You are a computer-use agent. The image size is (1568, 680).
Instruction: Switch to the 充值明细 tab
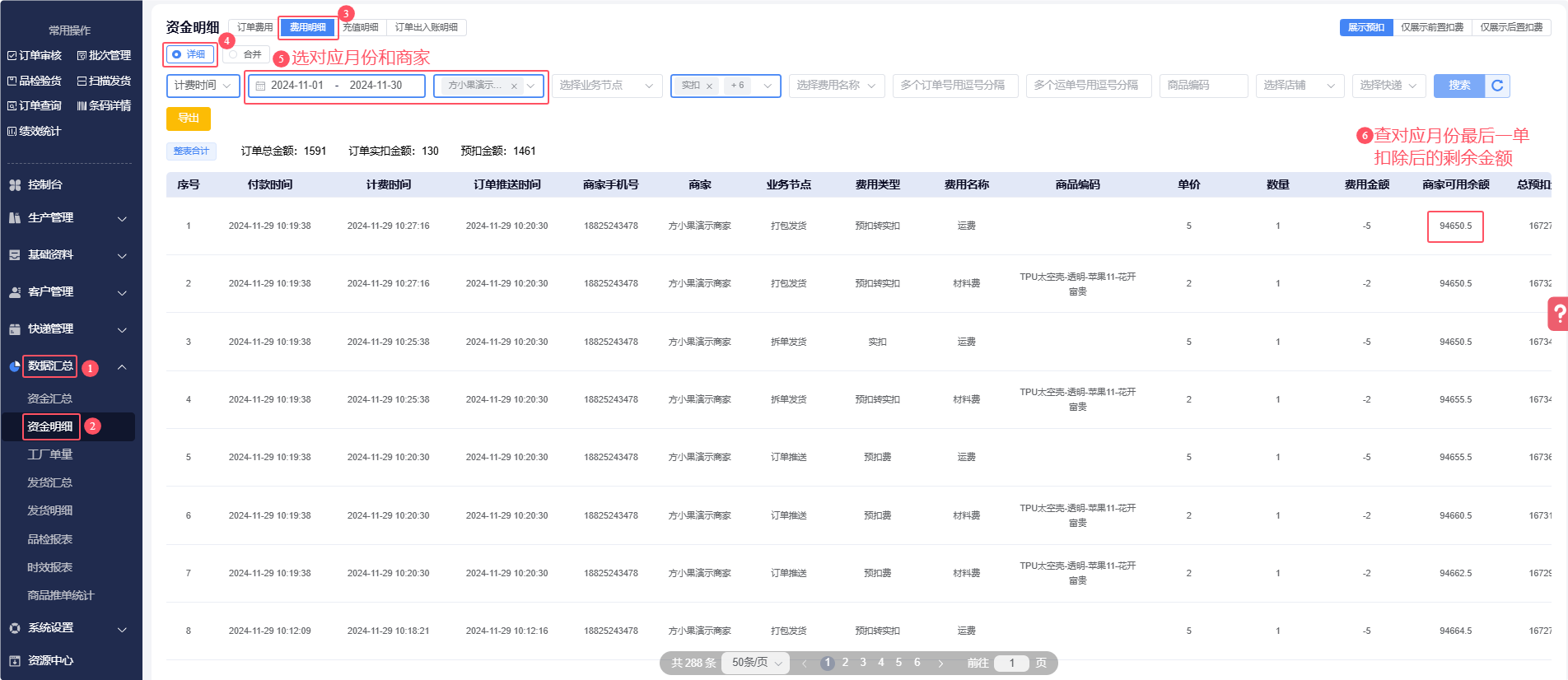tap(361, 27)
